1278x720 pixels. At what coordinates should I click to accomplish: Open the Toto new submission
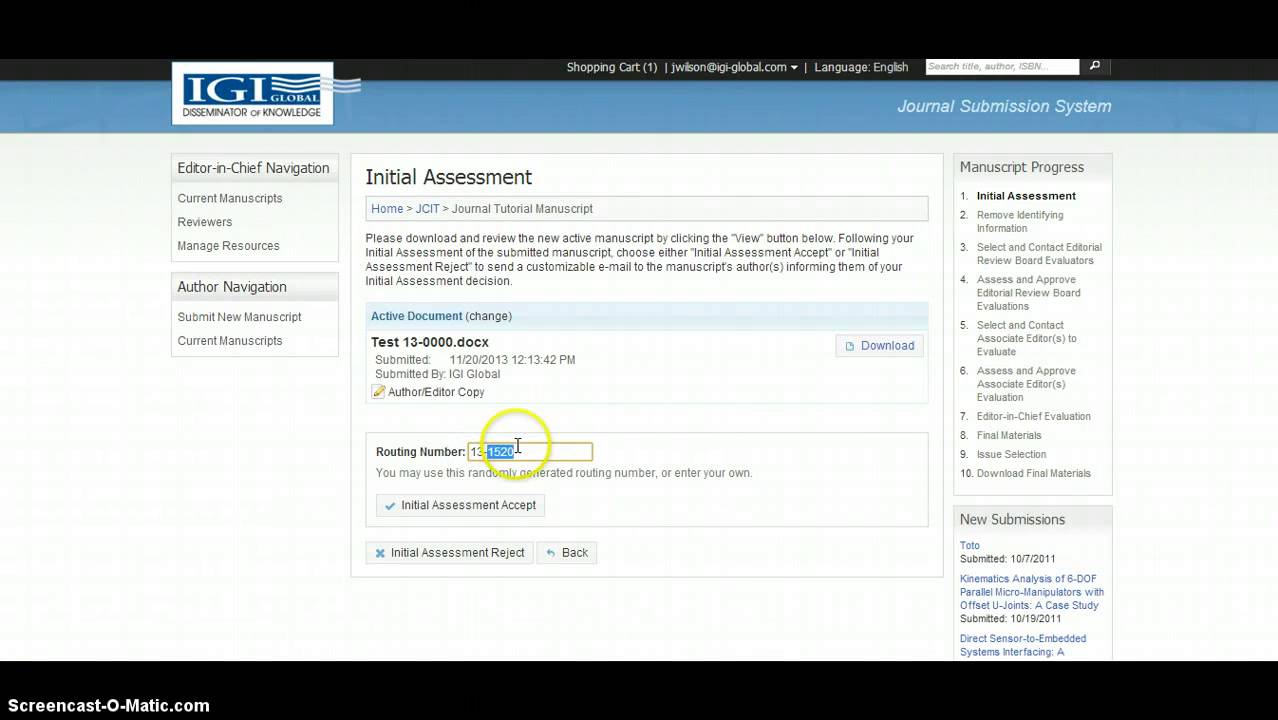[970, 546]
